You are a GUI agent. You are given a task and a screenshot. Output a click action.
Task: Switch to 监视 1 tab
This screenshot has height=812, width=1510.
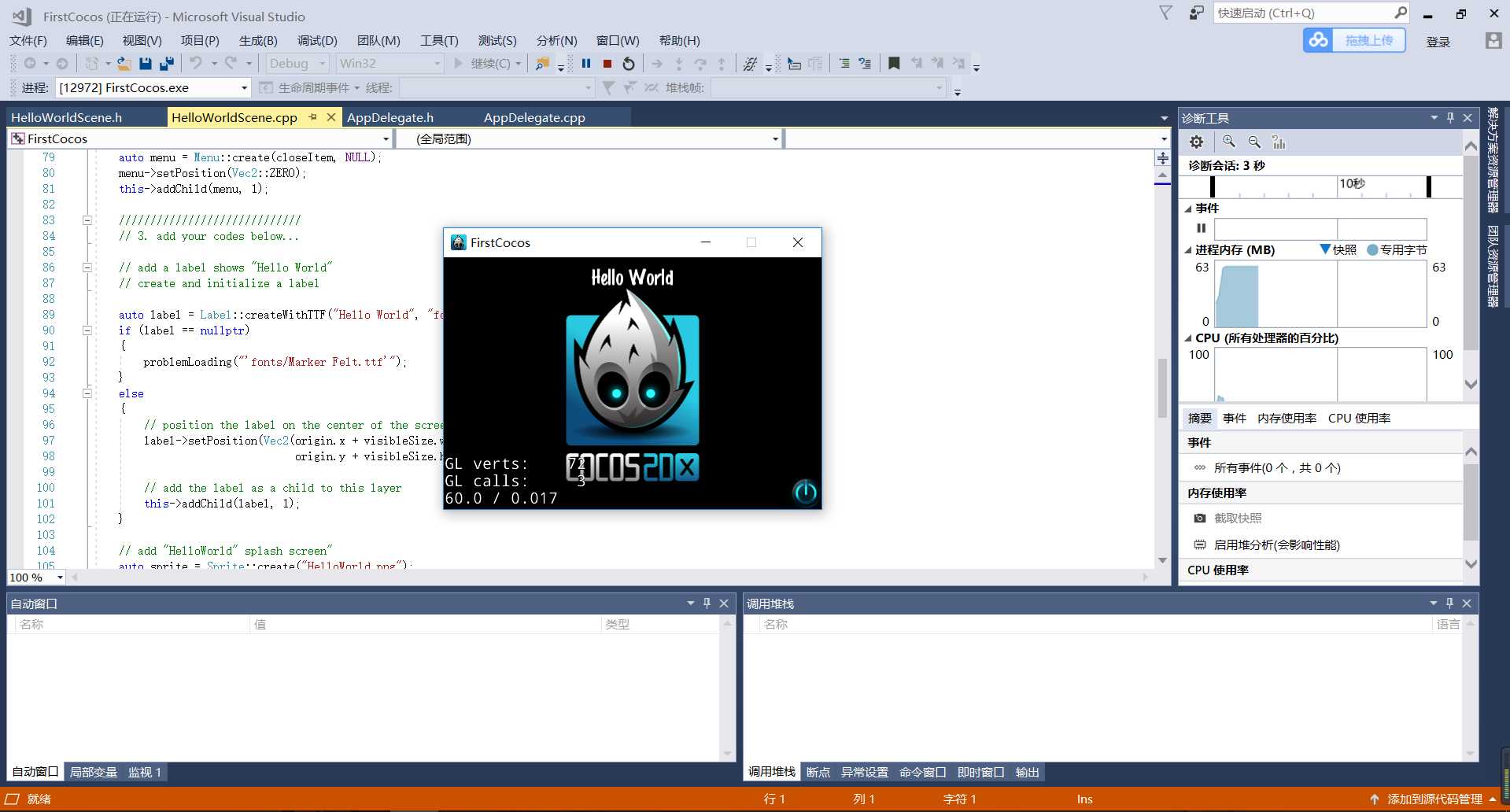(145, 773)
